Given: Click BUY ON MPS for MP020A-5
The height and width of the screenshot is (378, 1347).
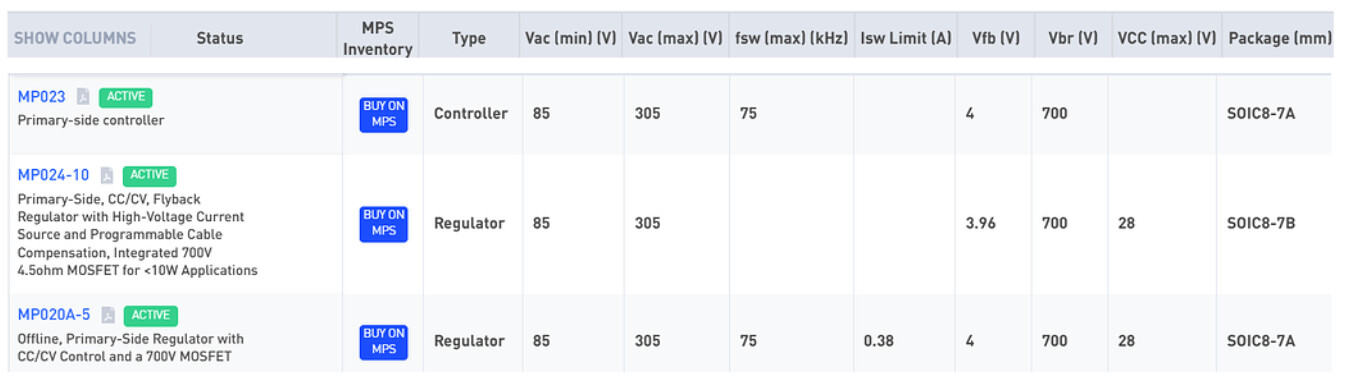Looking at the screenshot, I should pos(384,341).
